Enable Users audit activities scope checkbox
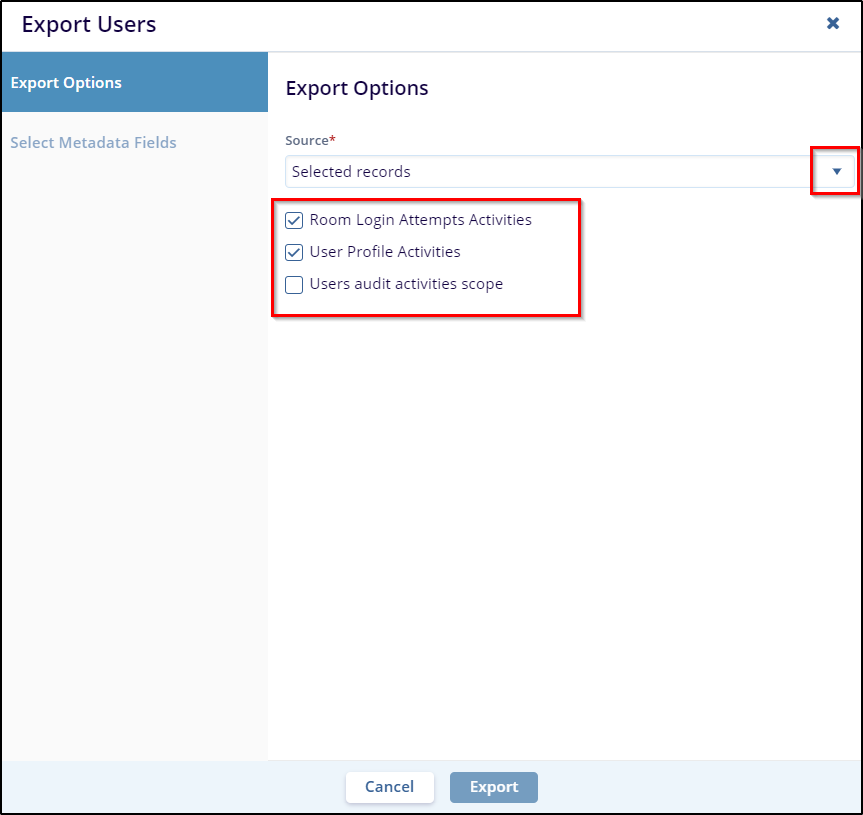Viewport: 863px width, 815px height. (294, 285)
